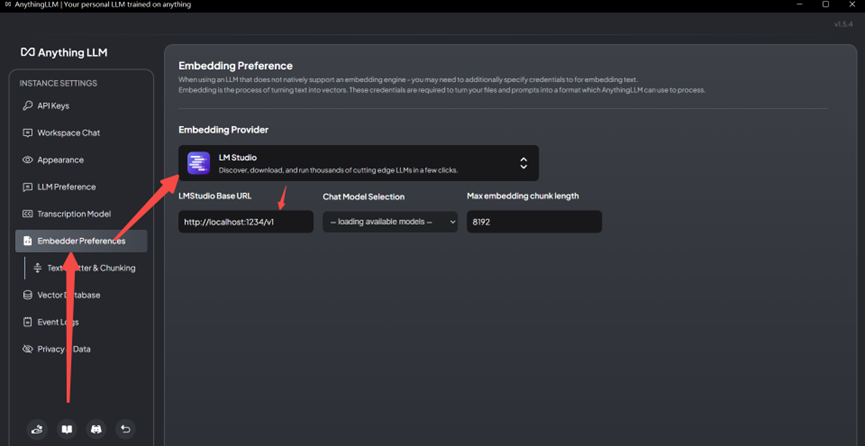
Task: Go to LLM Preference settings
Action: pyautogui.click(x=66, y=187)
